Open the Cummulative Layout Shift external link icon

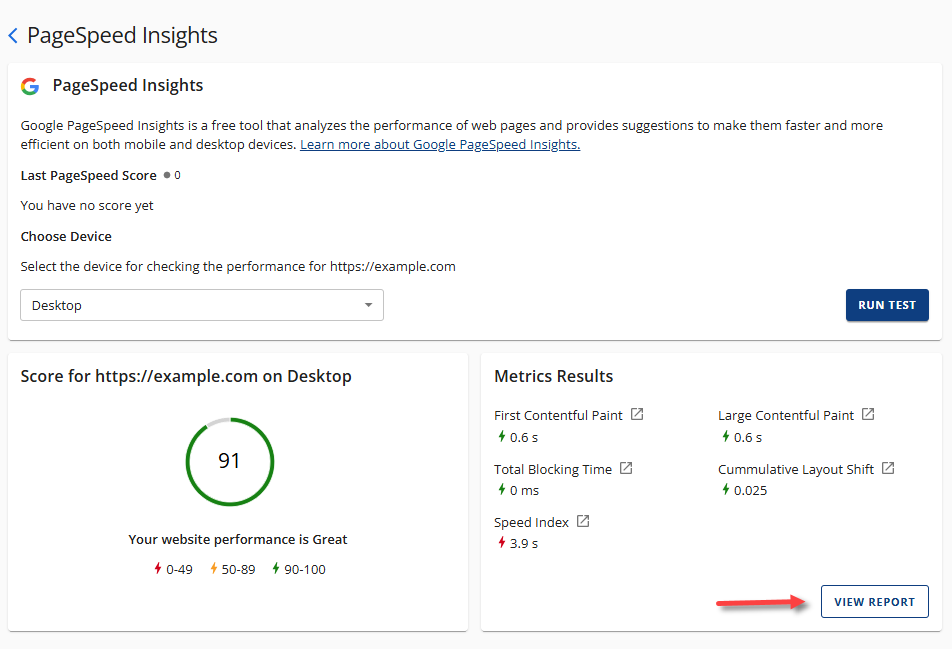[890, 468]
